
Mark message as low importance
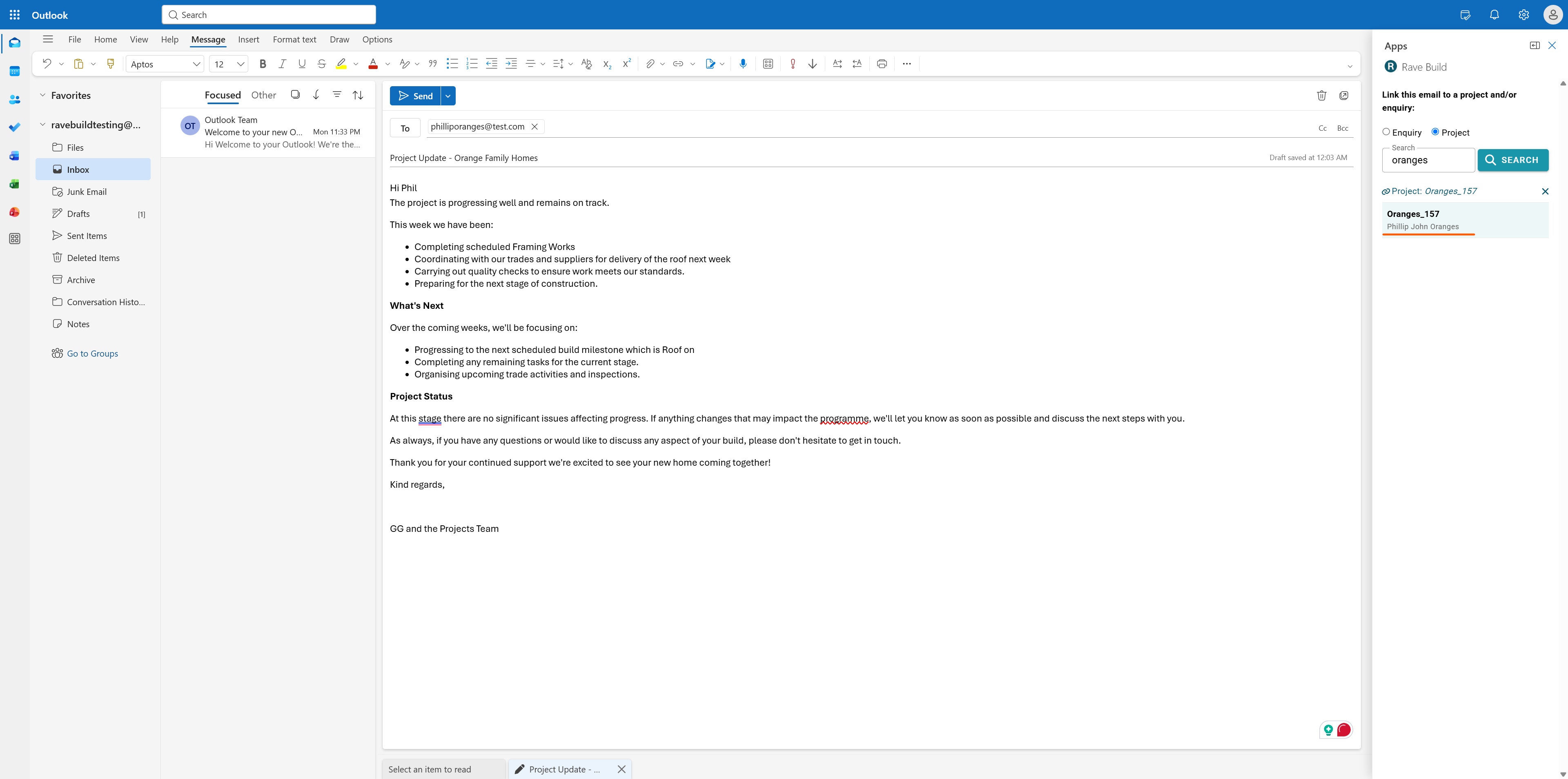pyautogui.click(x=813, y=64)
